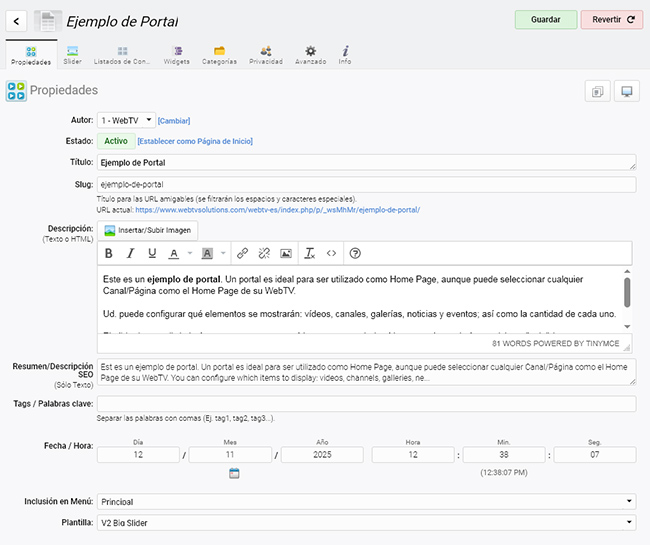Viewport: 650px width, 545px height.
Task: Click the Resumen/Descripción SEO textarea
Action: pos(366,372)
